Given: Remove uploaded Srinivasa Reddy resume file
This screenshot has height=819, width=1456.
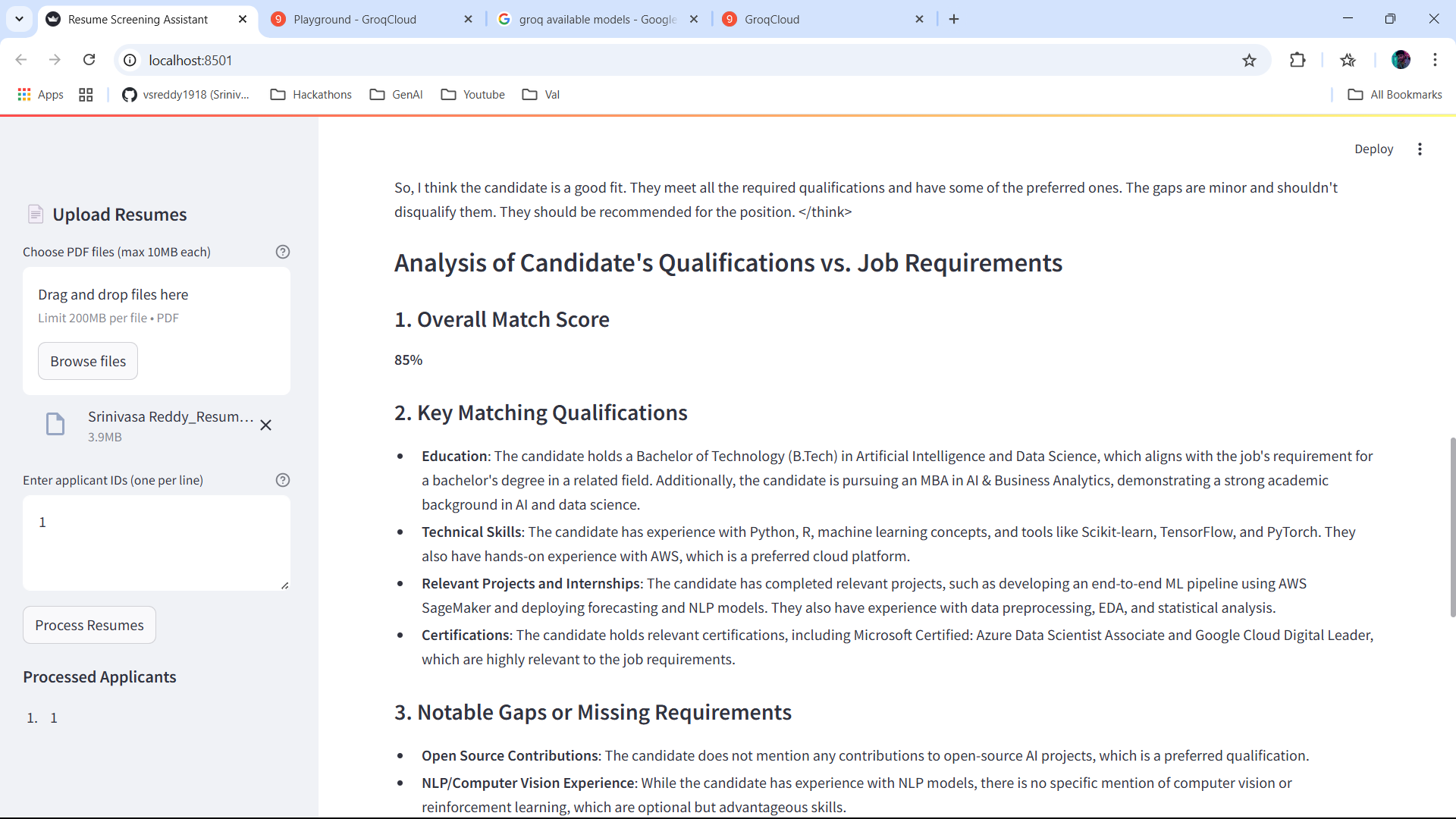Looking at the screenshot, I should pyautogui.click(x=266, y=425).
